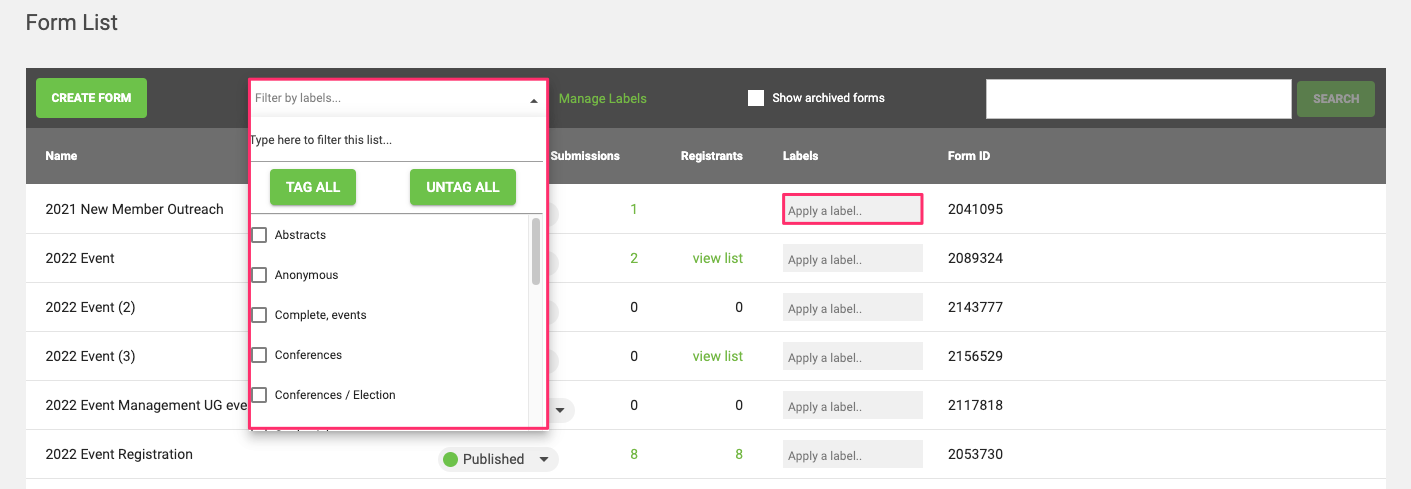Tick the Complete, events checkbox
This screenshot has height=489, width=1411.
(259, 315)
